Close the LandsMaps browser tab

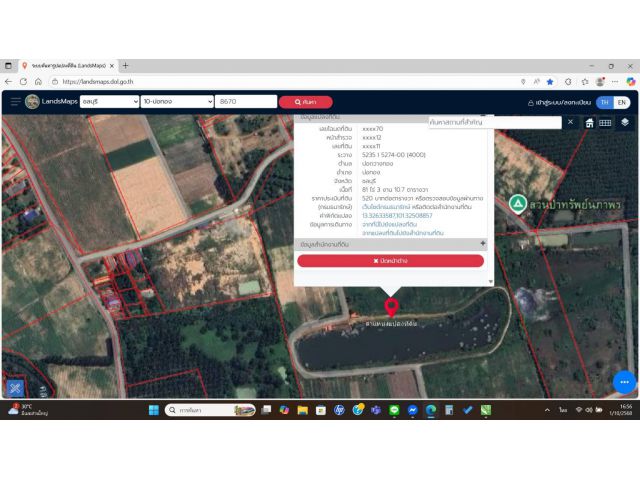click(x=112, y=66)
